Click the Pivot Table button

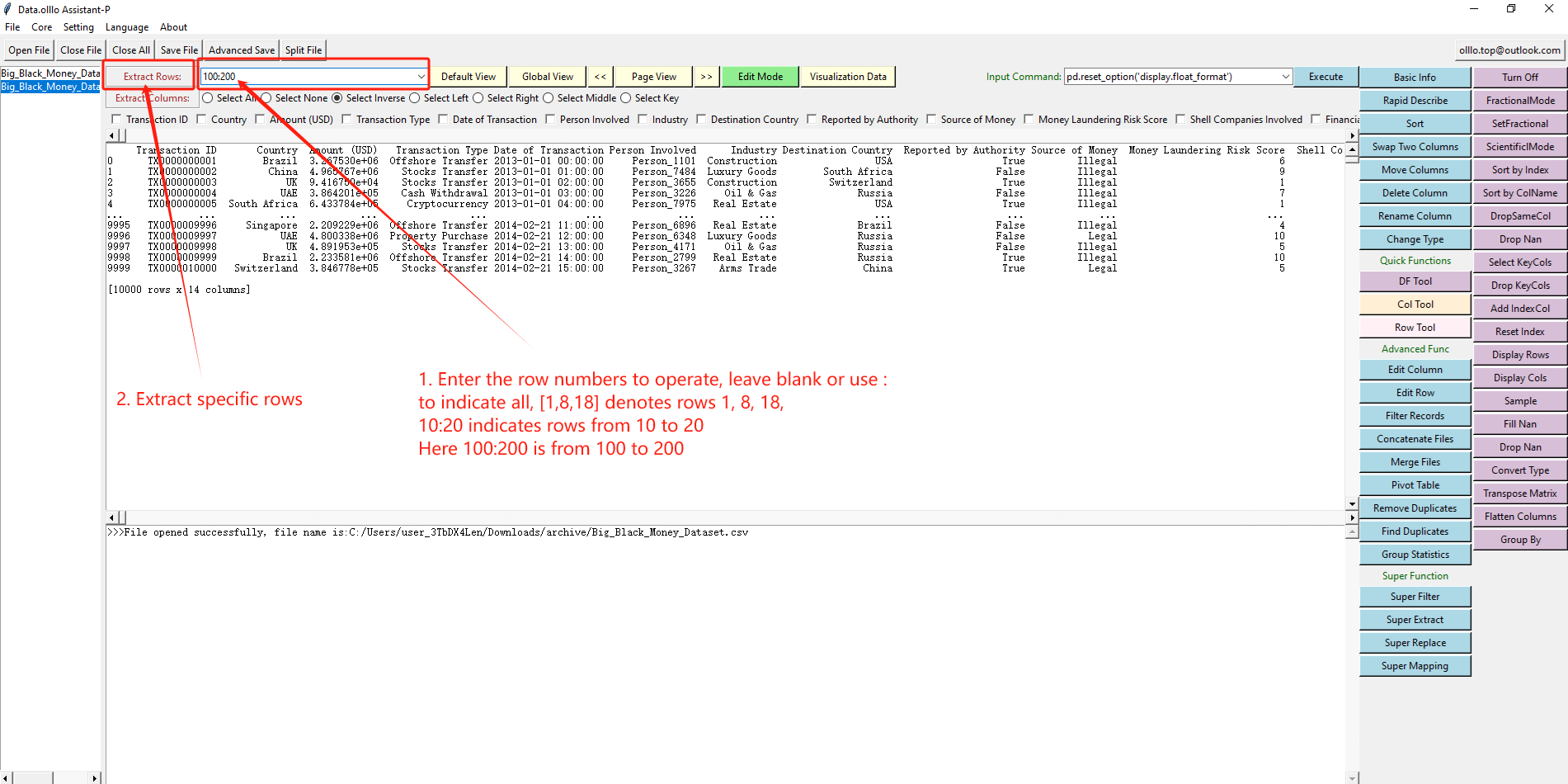[x=1415, y=485]
